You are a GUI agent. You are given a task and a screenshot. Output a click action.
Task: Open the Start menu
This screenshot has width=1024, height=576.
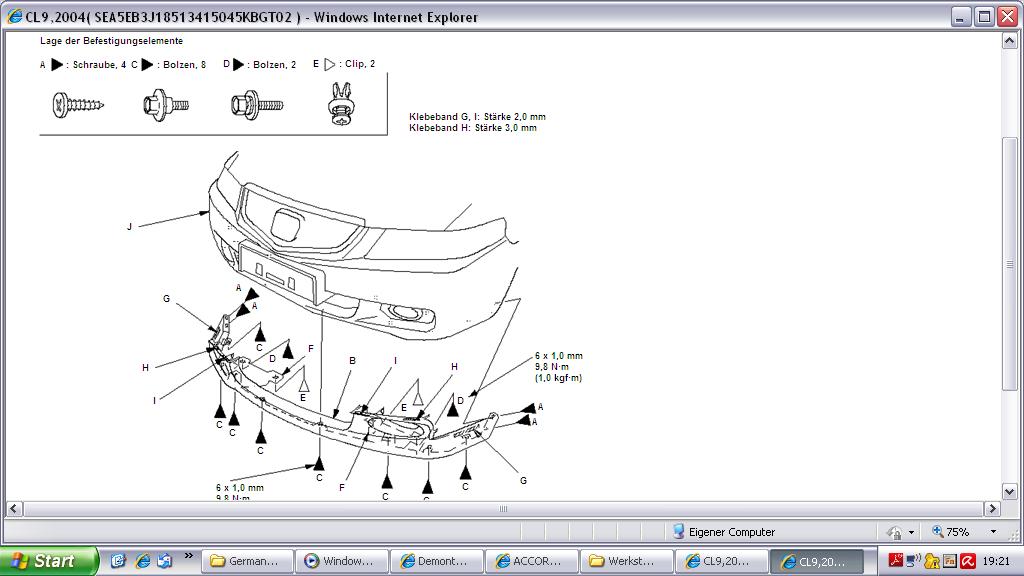(x=48, y=561)
